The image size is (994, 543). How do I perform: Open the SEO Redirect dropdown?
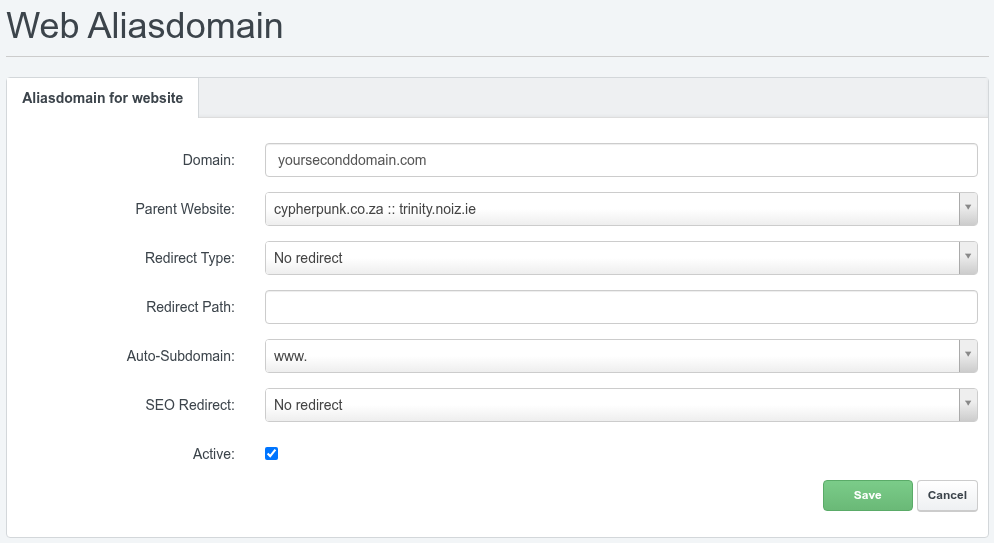621,405
